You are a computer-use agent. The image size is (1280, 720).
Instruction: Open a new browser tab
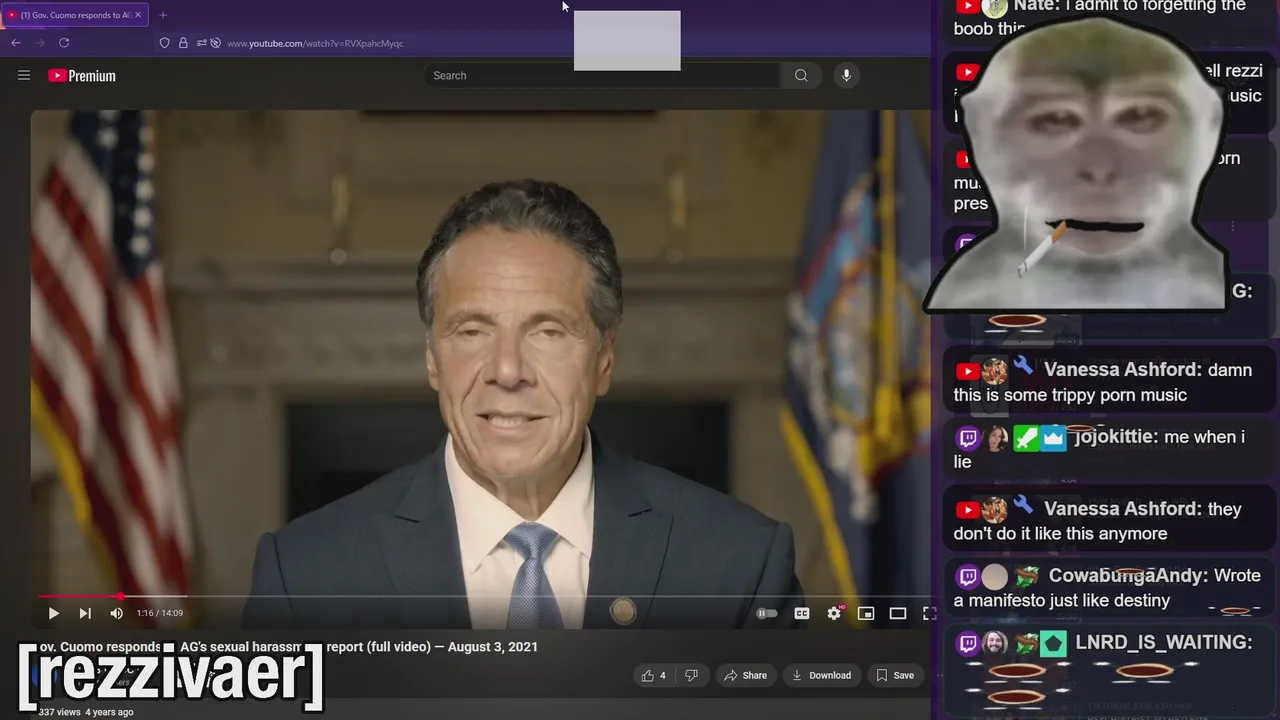(163, 15)
